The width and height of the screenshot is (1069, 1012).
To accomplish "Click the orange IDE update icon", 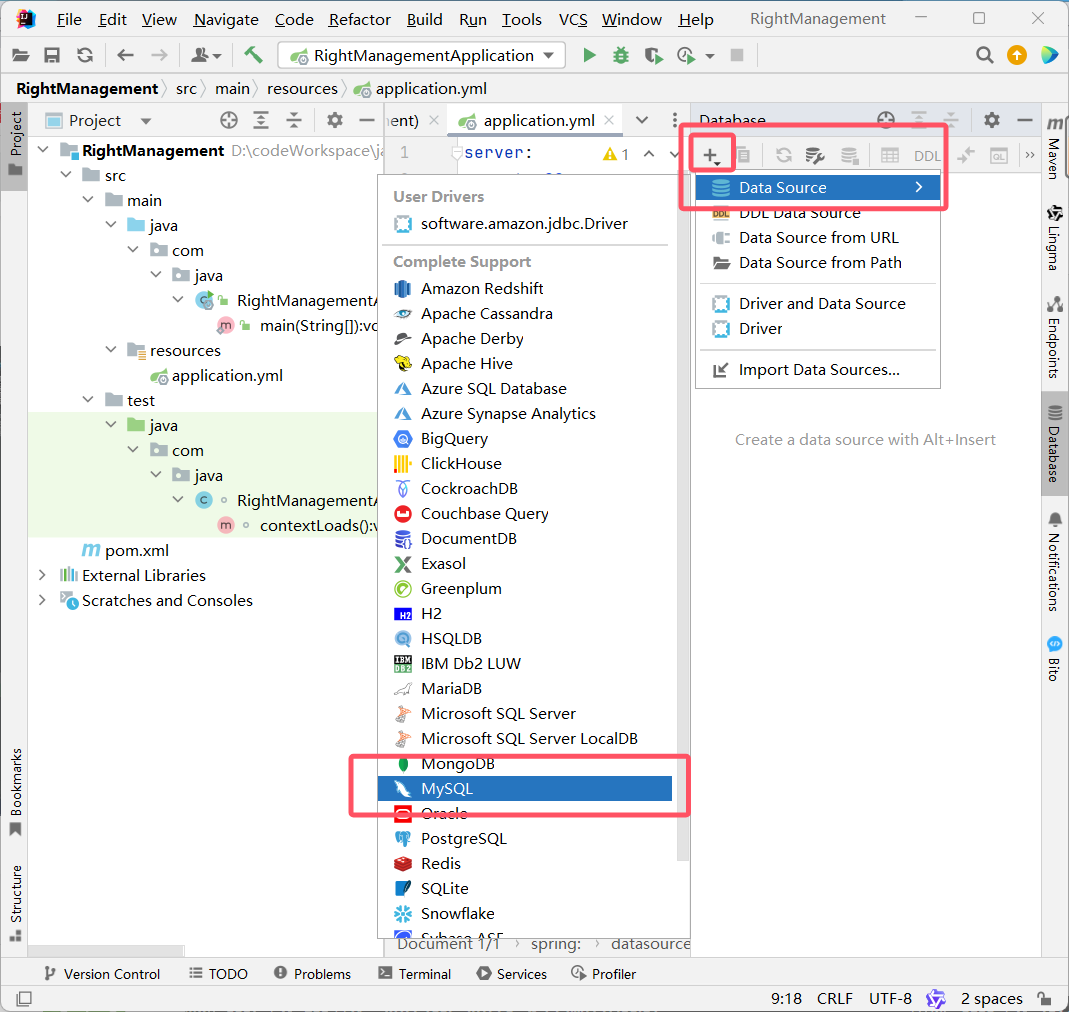I will (1017, 55).
